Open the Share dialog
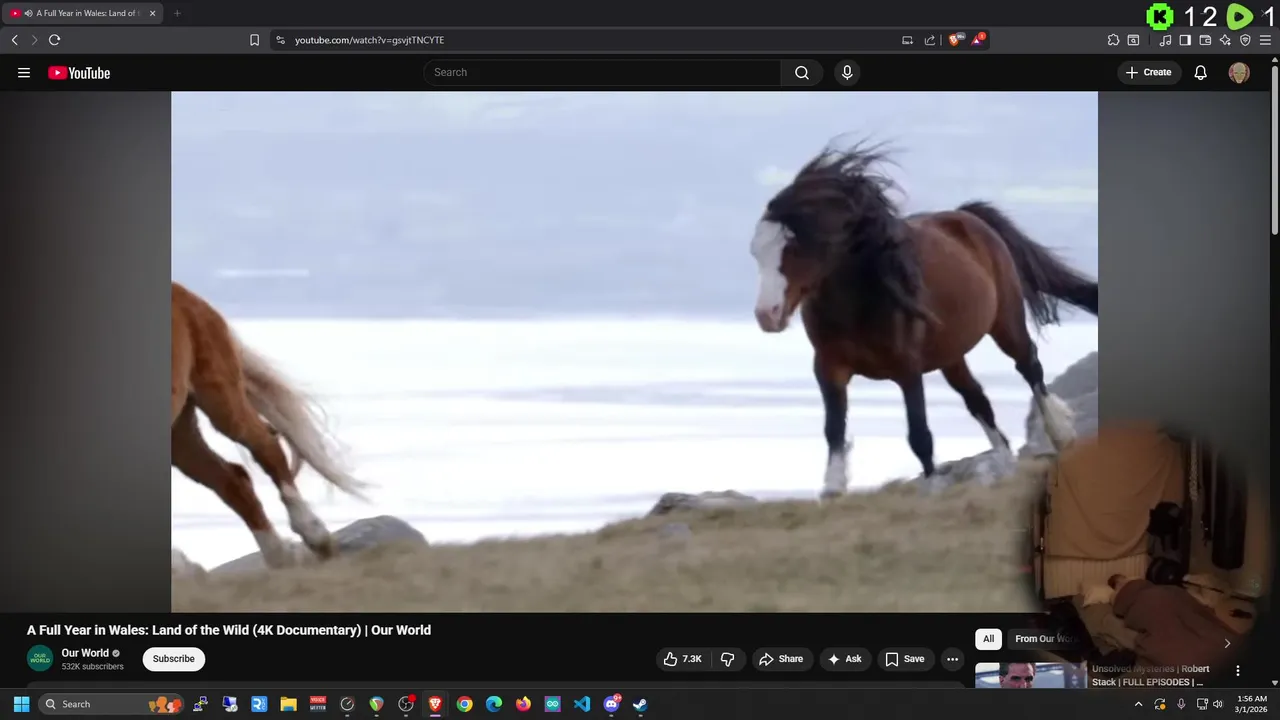Screen dimensions: 1280x720 click(781, 659)
